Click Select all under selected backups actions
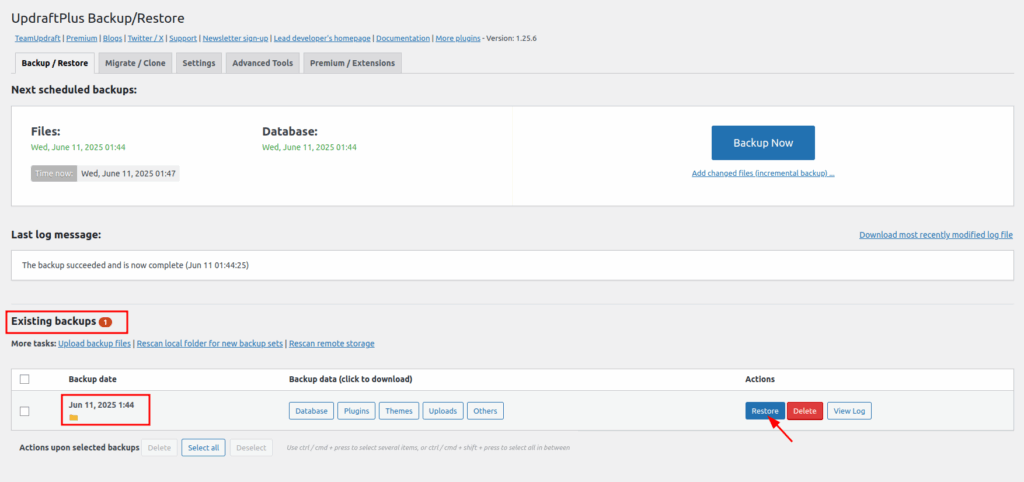Viewport: 1024px width, 482px height. (204, 447)
